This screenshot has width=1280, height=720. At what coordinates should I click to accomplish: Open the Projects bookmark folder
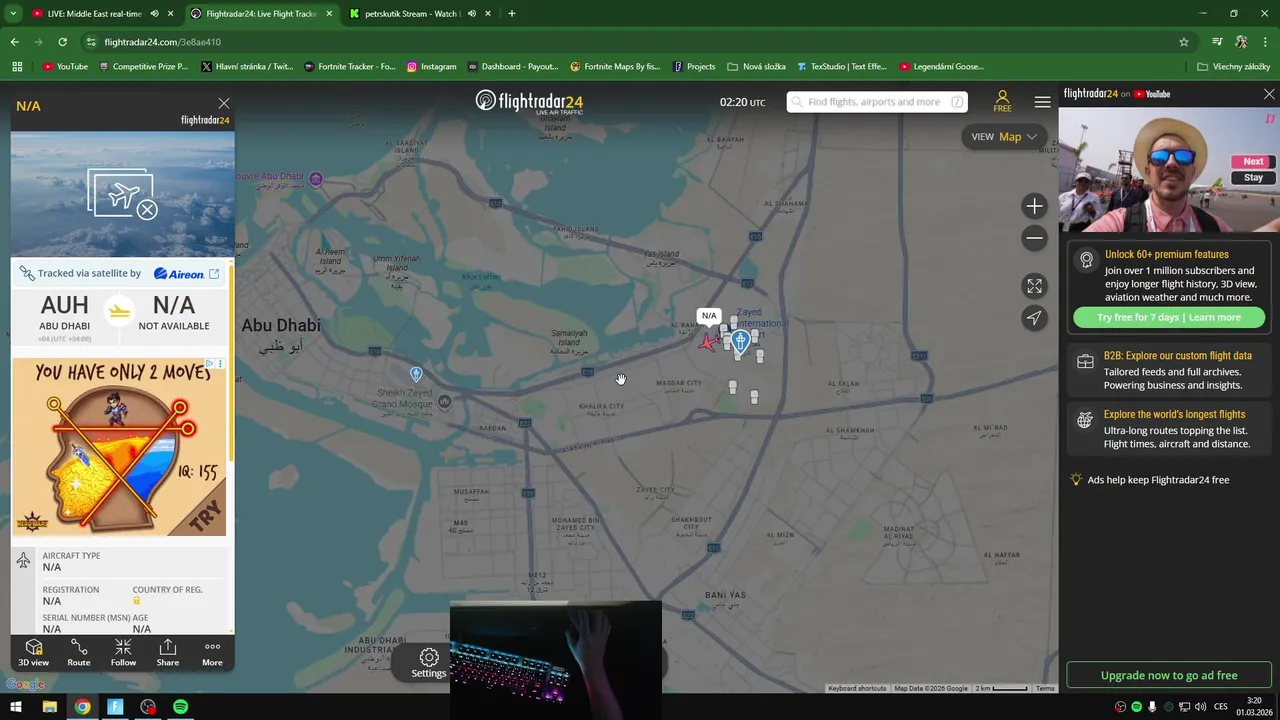[694, 67]
